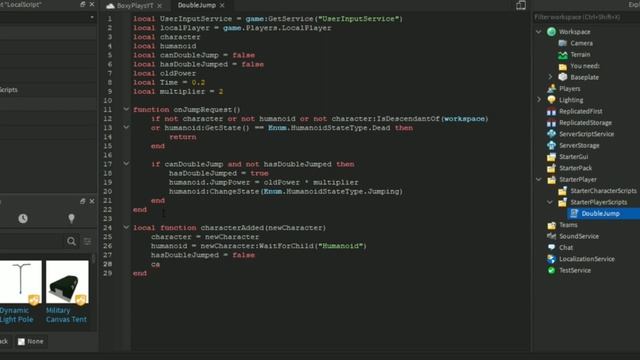Click the toolbox search magnifier icon
The width and height of the screenshot is (640, 360).
[x=71, y=242]
